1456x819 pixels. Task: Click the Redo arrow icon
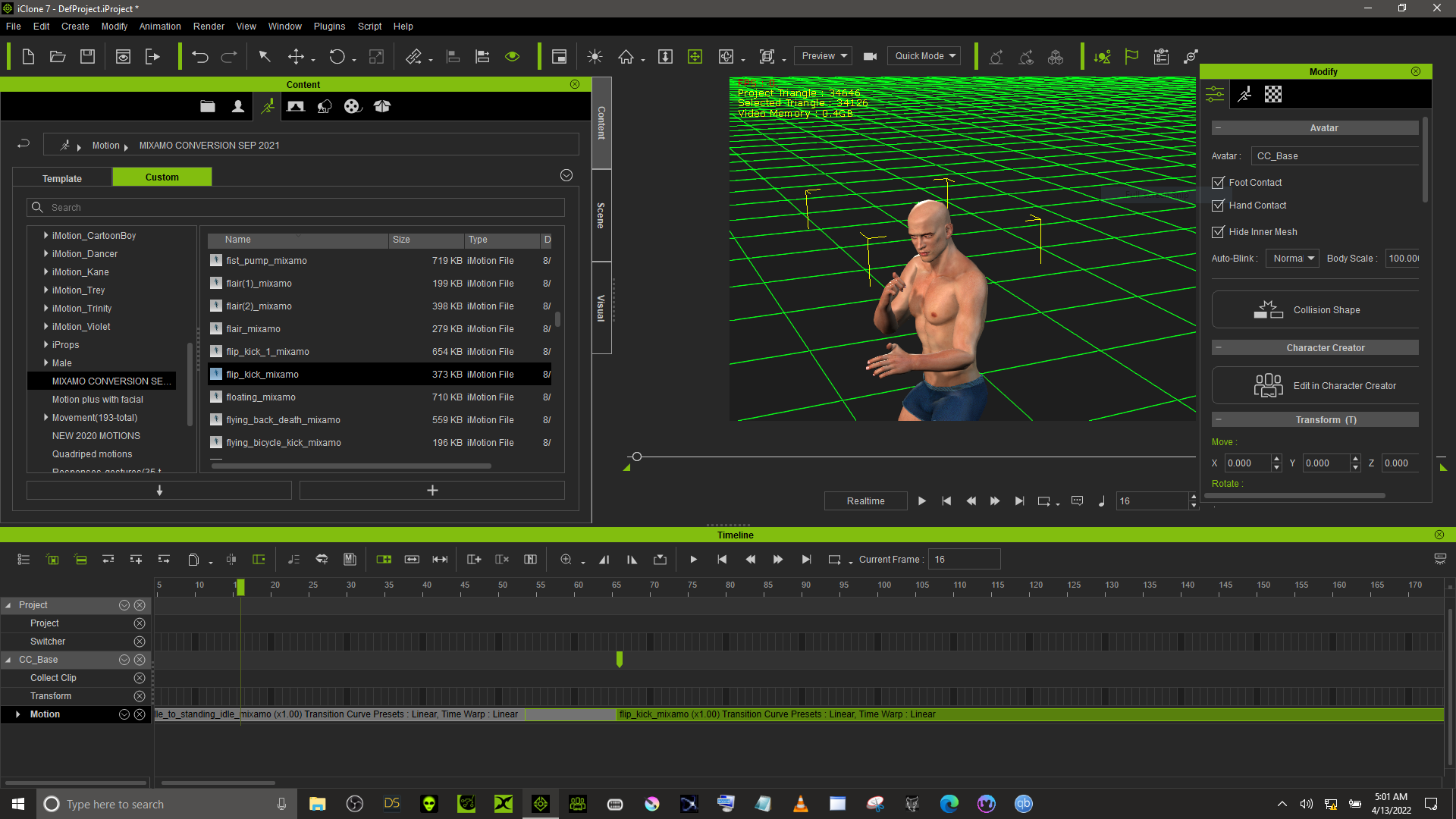(229, 57)
